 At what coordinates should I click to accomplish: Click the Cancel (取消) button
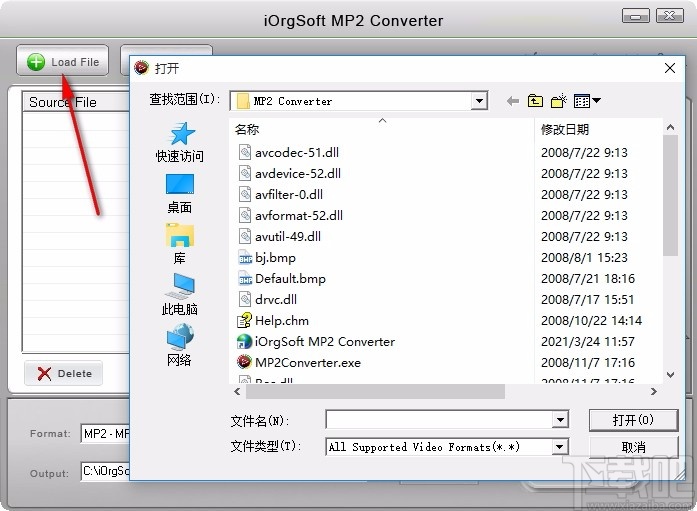pyautogui.click(x=633, y=447)
